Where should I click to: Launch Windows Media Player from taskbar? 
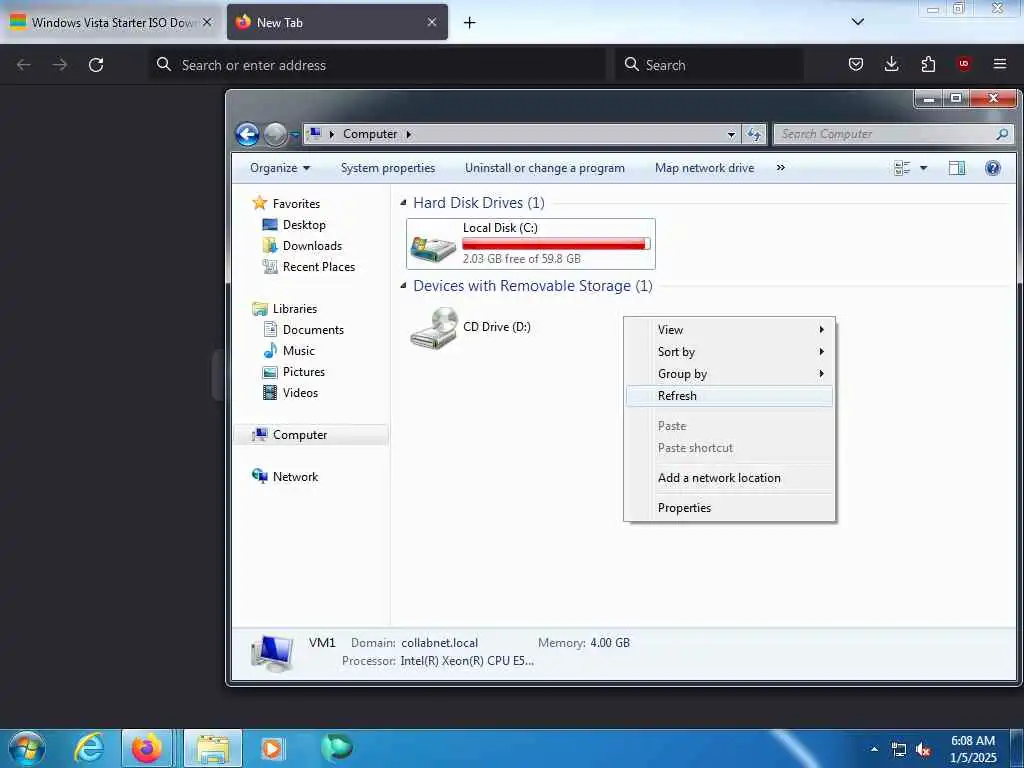click(x=272, y=748)
